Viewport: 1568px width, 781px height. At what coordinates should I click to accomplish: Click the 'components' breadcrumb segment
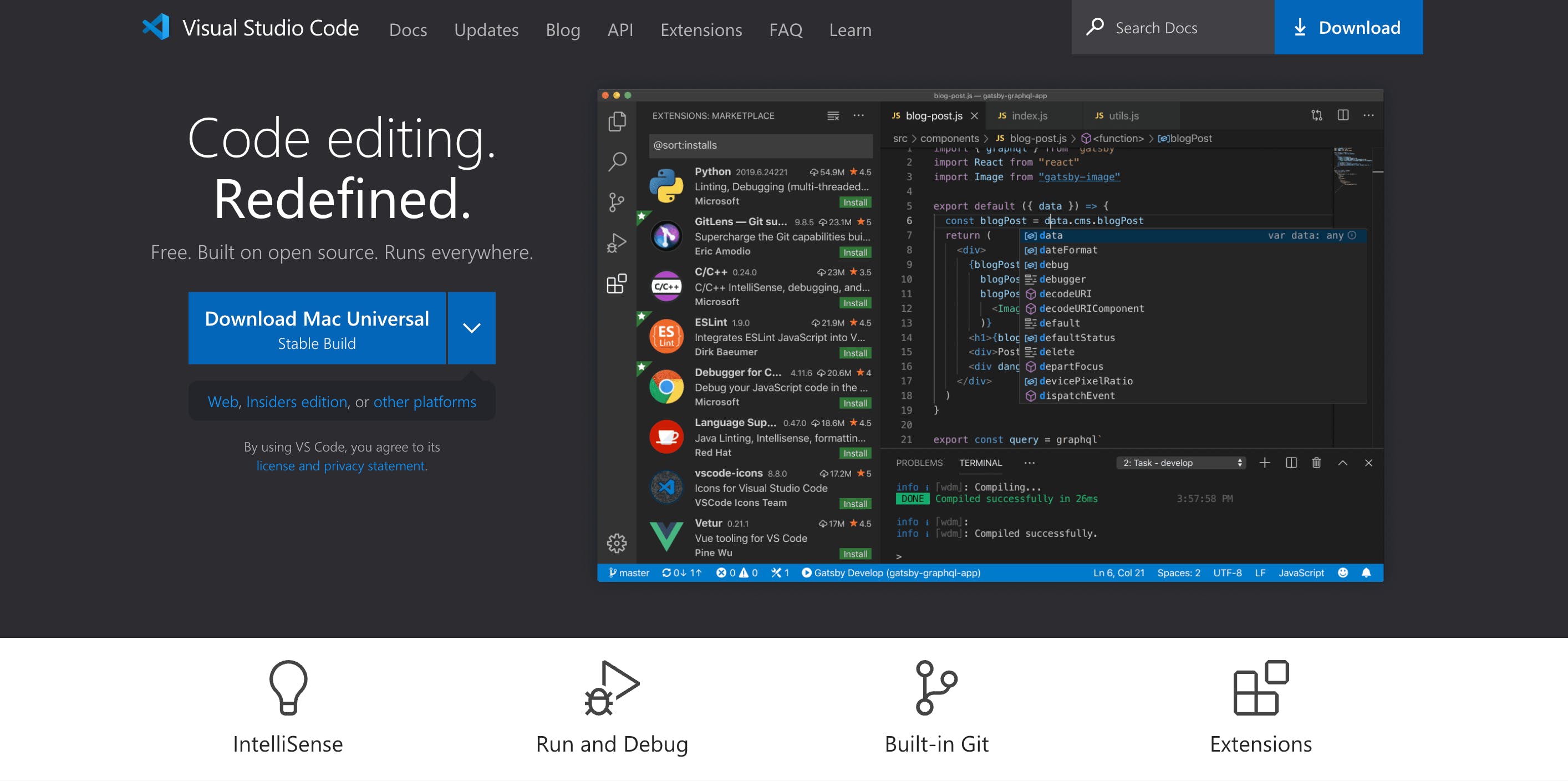949,138
